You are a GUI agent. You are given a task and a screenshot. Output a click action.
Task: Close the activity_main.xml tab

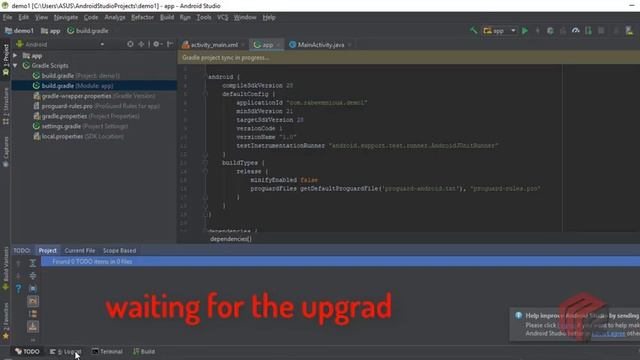pos(243,45)
